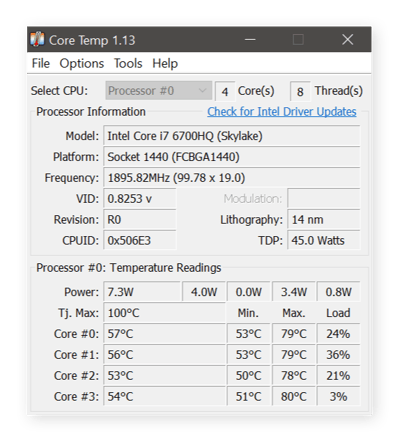Click the Load column header
400x441 pixels.
[338, 313]
